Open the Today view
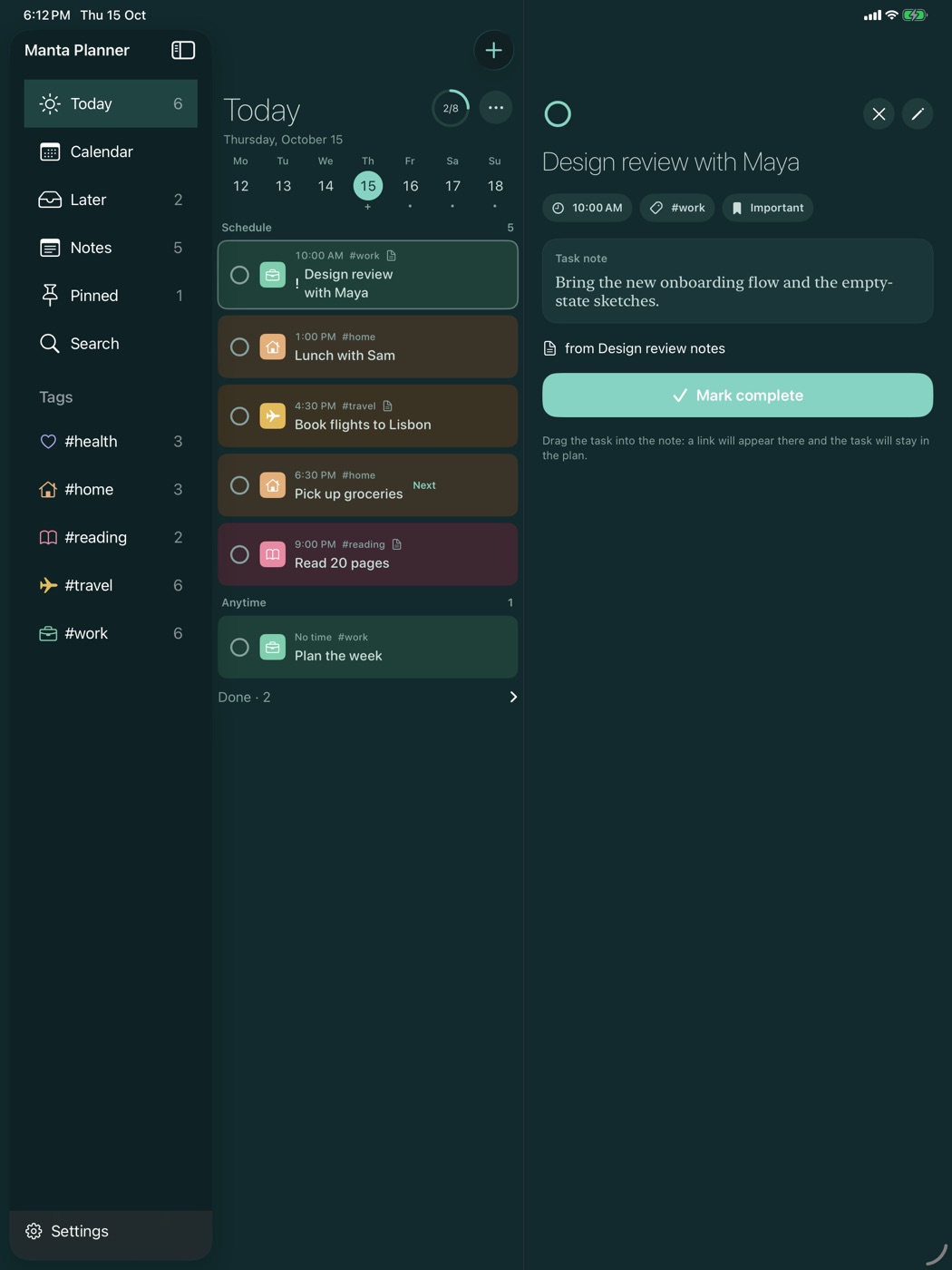The height and width of the screenshot is (1270, 952). [x=111, y=103]
